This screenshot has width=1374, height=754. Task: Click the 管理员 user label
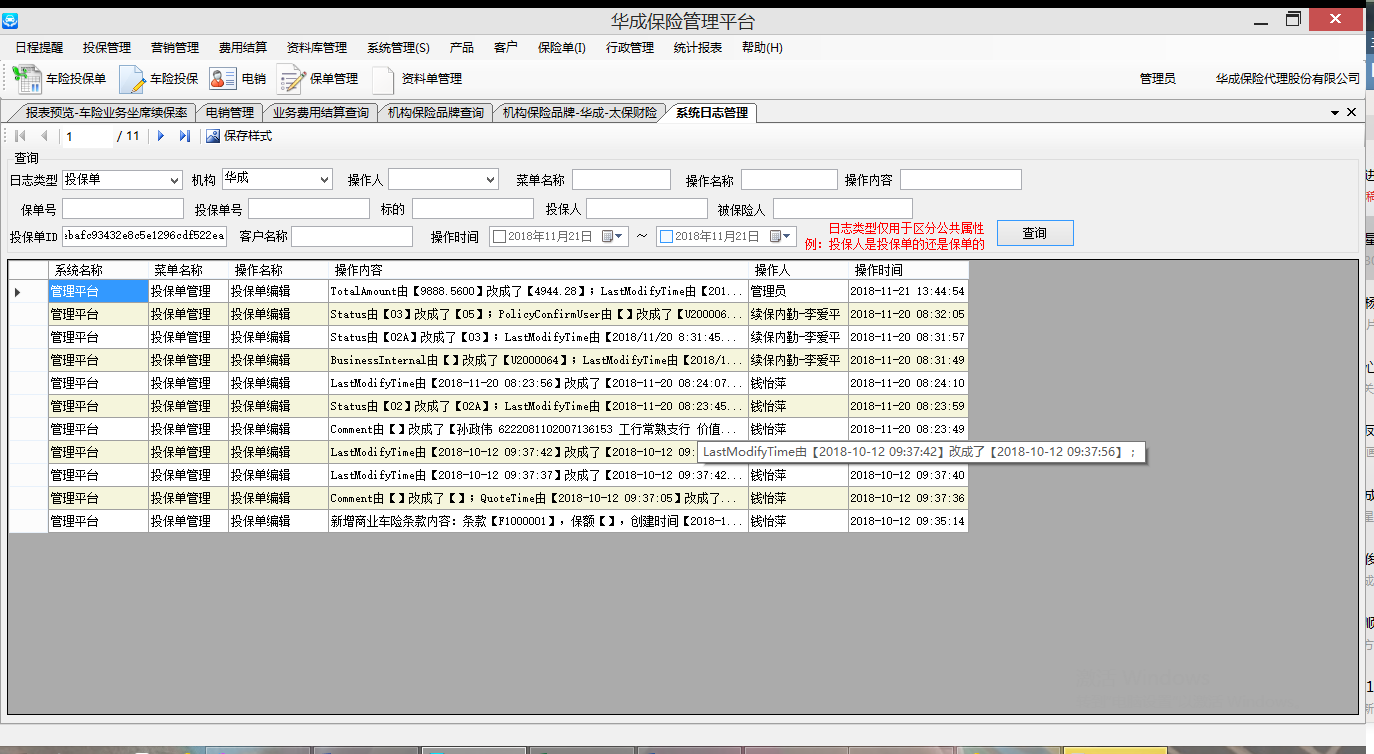pos(1157,78)
